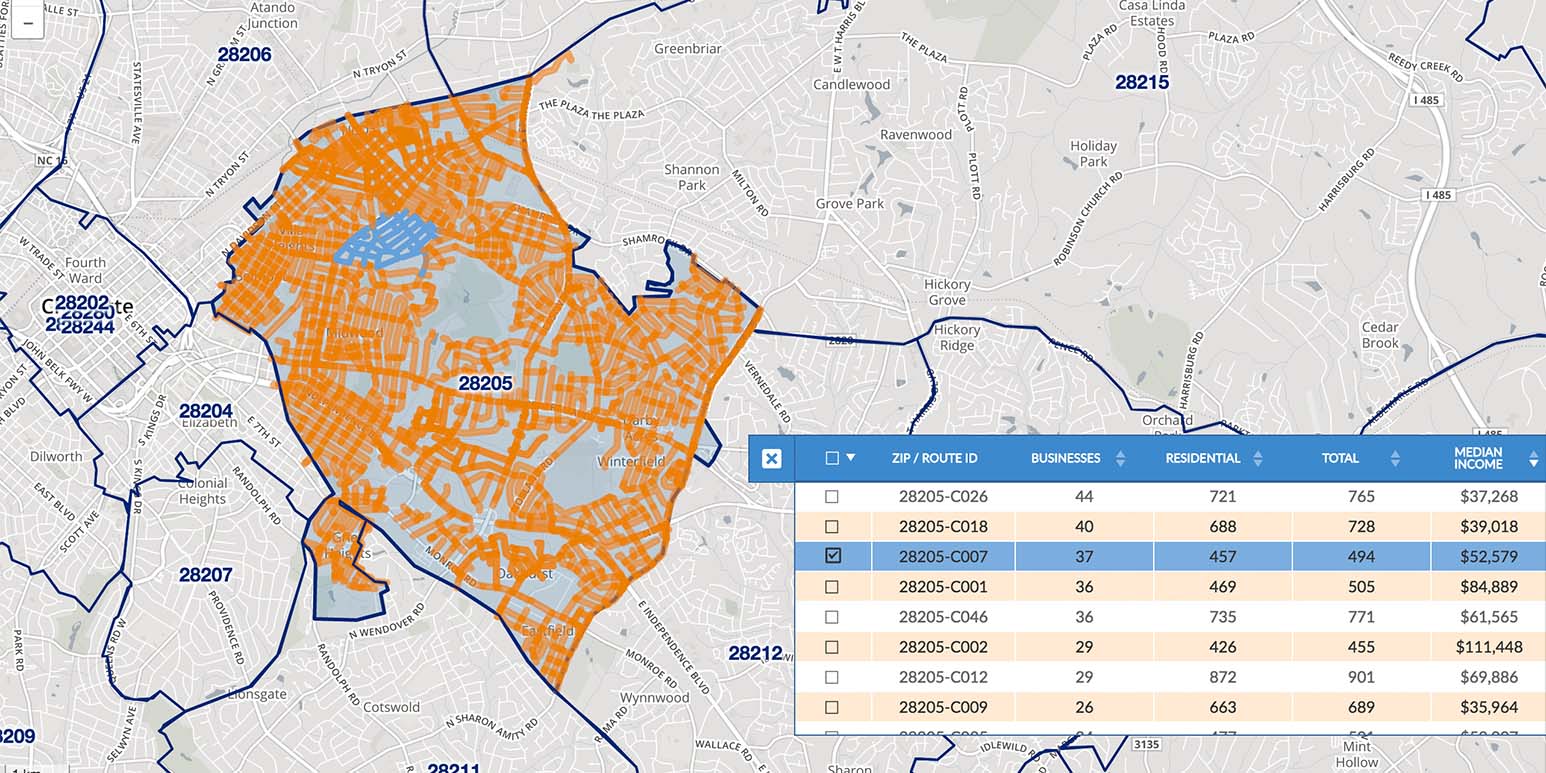Click Total column sort arrows
The width and height of the screenshot is (1546, 773).
pos(1394,459)
